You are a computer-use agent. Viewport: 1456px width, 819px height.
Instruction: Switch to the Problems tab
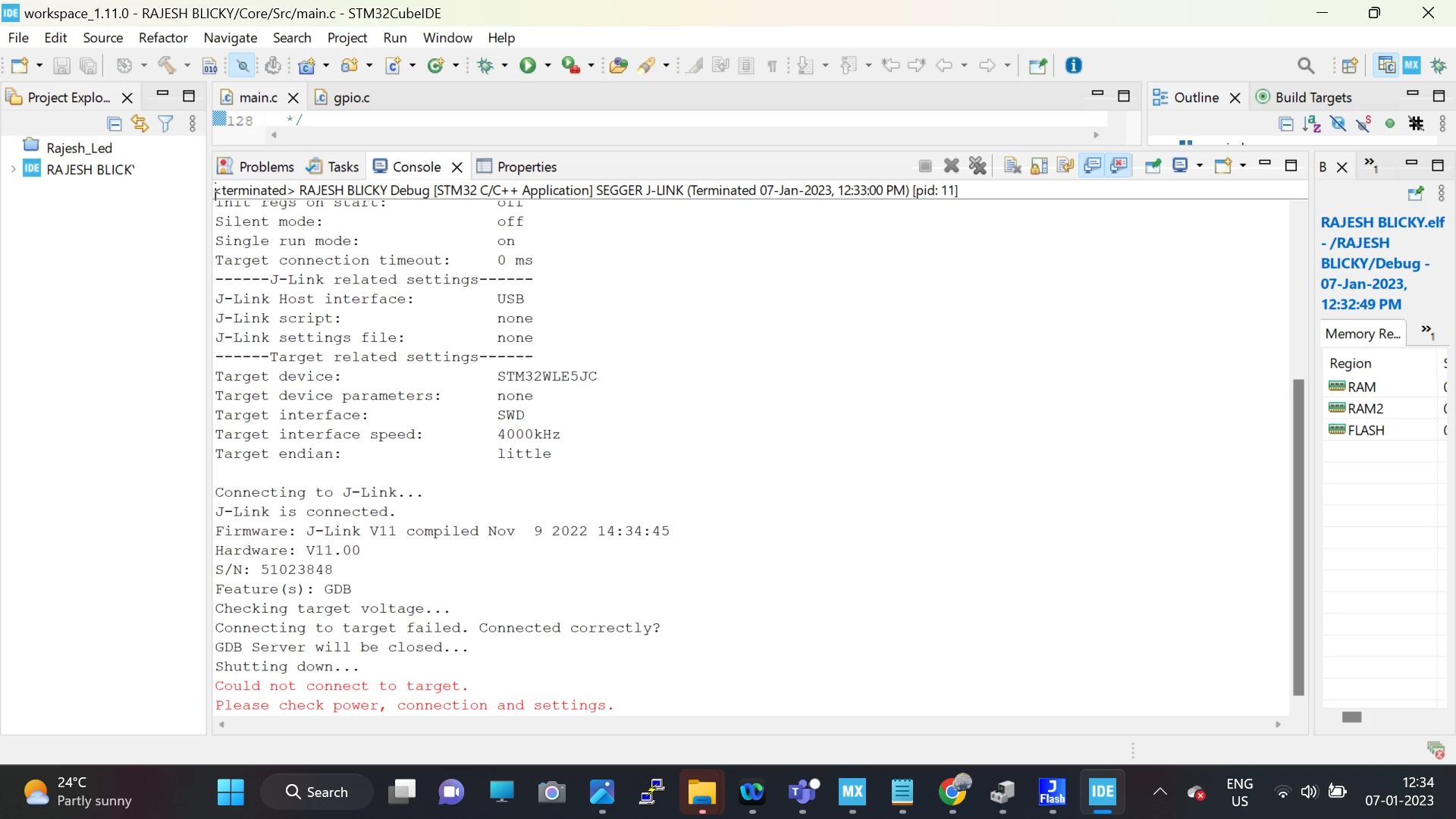(256, 167)
